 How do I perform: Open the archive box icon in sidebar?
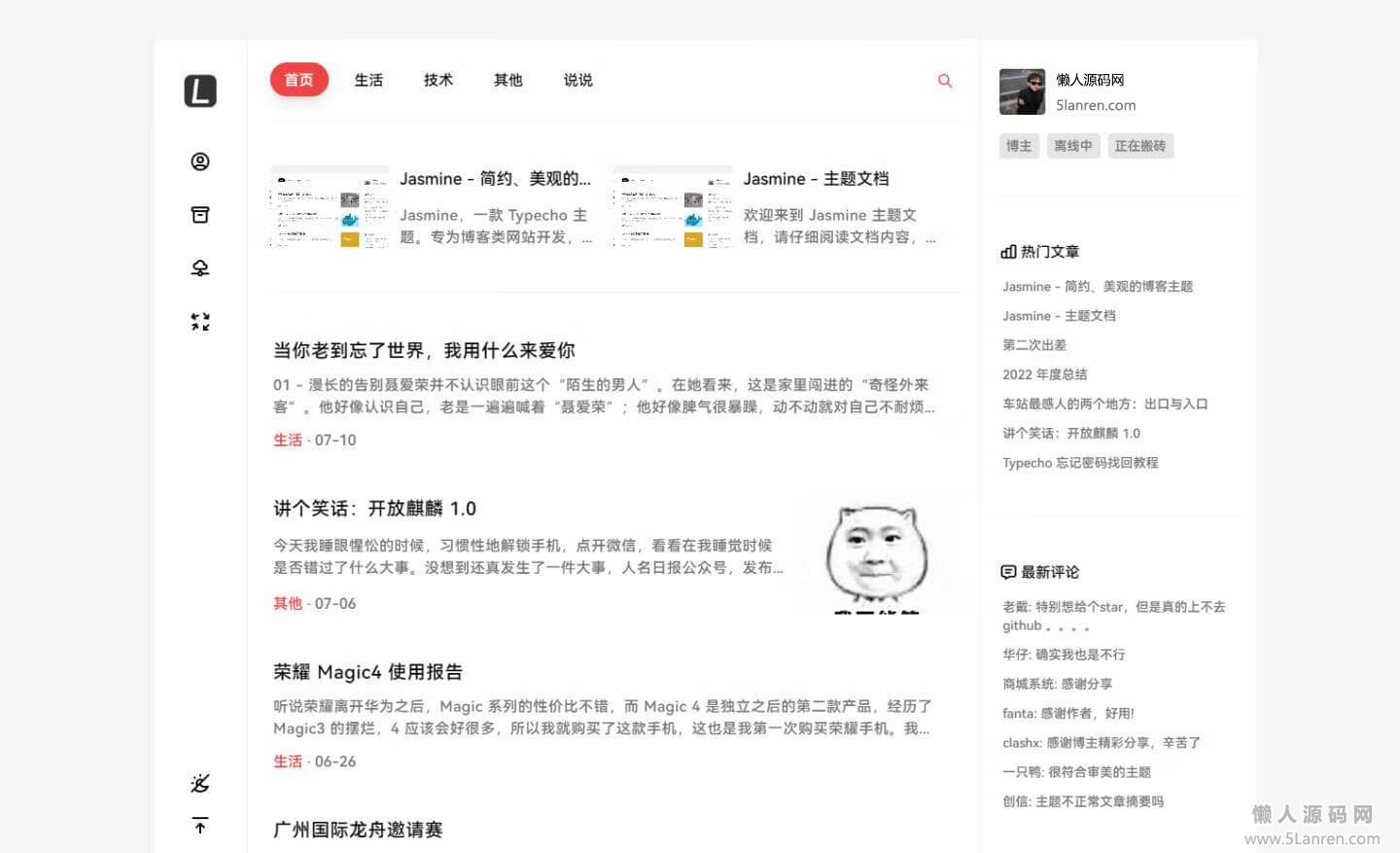click(200, 215)
